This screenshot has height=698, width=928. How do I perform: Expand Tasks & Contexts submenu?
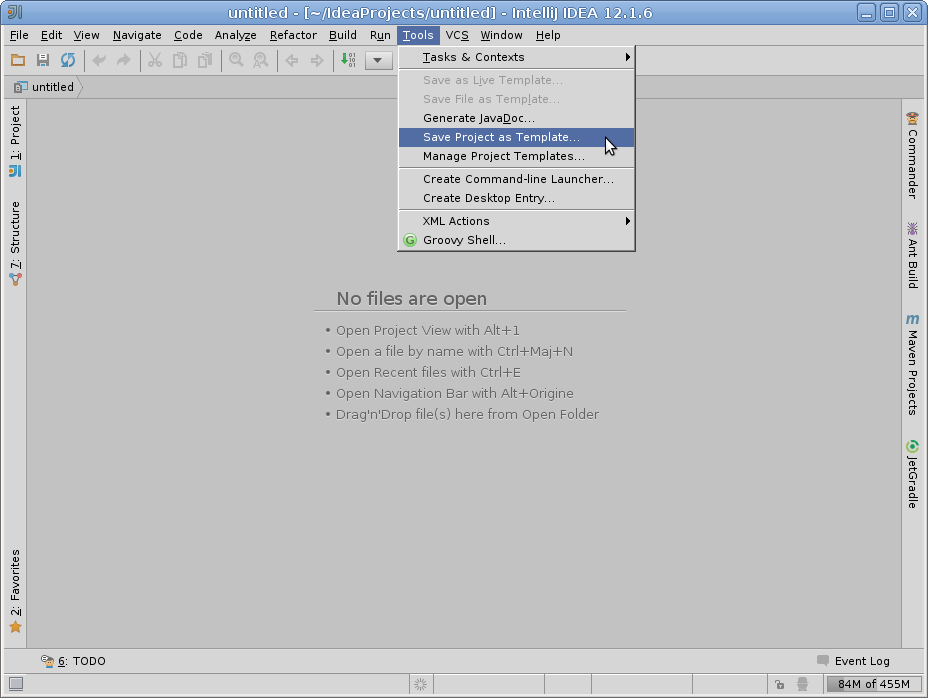[516, 57]
